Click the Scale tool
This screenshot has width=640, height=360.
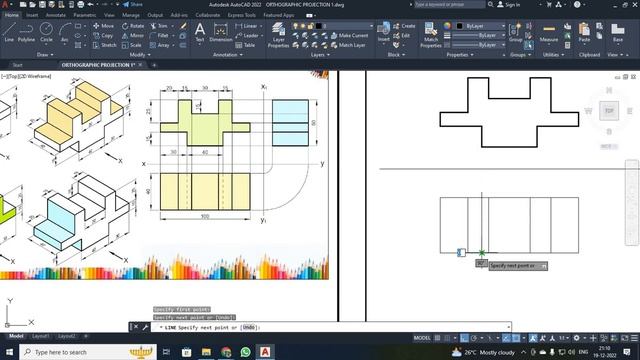(131, 45)
